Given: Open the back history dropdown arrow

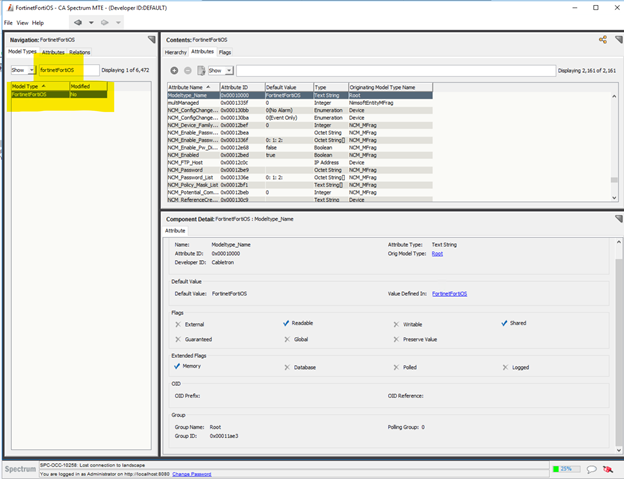Looking at the screenshot, I should pos(90,21).
